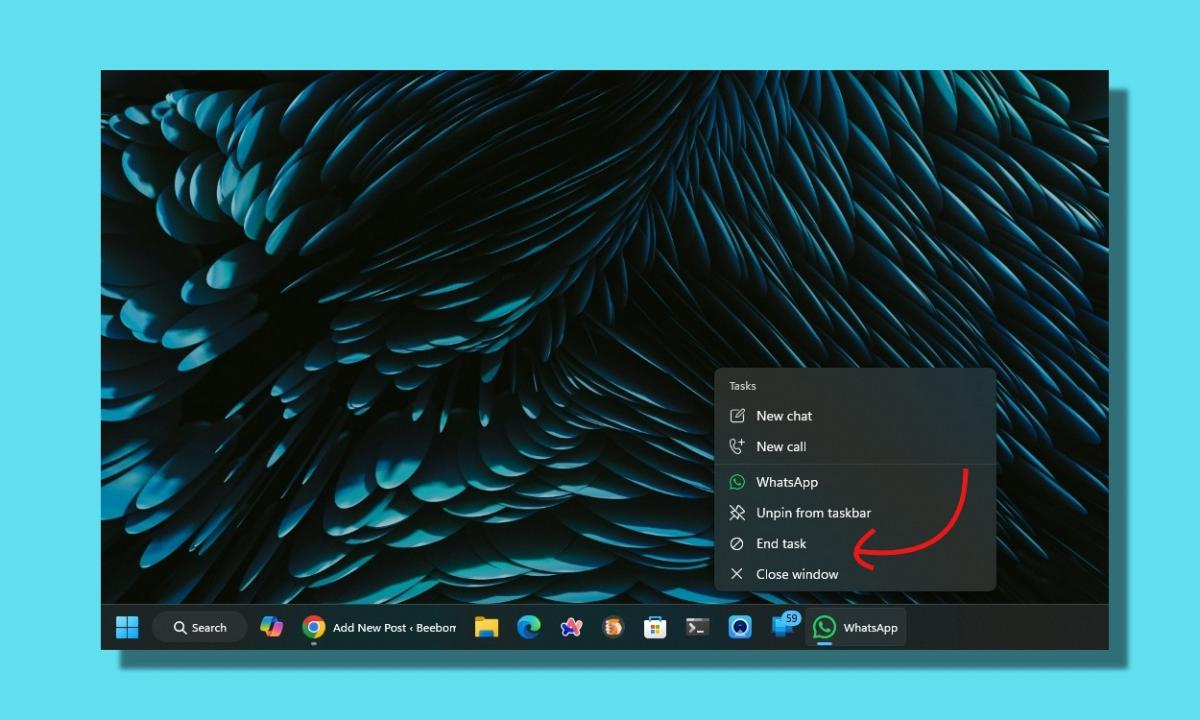Choose "Unpin from taskbar" for WhatsApp
The height and width of the screenshot is (720, 1200).
pos(813,512)
